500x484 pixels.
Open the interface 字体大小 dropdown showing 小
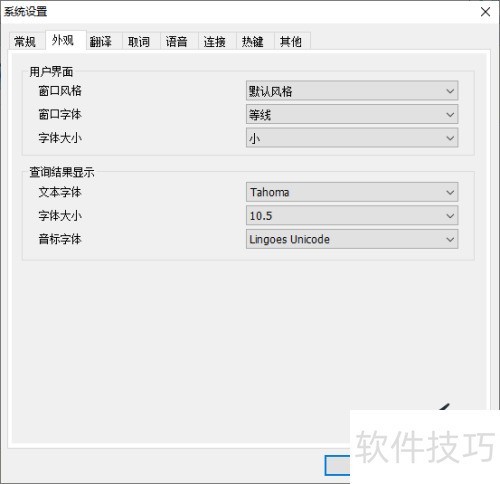click(x=352, y=138)
